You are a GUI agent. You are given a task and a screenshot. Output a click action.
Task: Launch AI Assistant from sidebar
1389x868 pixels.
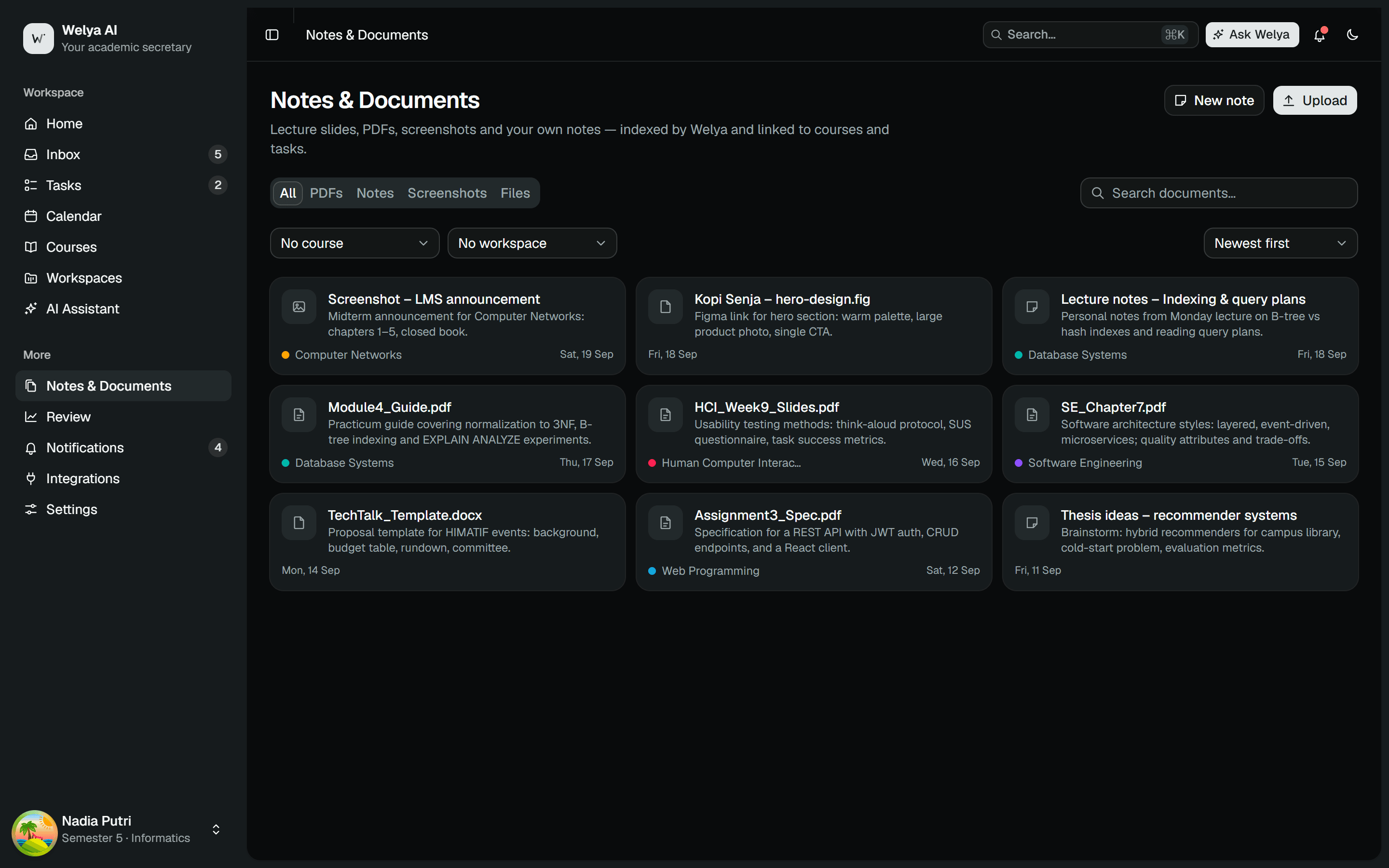(123, 309)
